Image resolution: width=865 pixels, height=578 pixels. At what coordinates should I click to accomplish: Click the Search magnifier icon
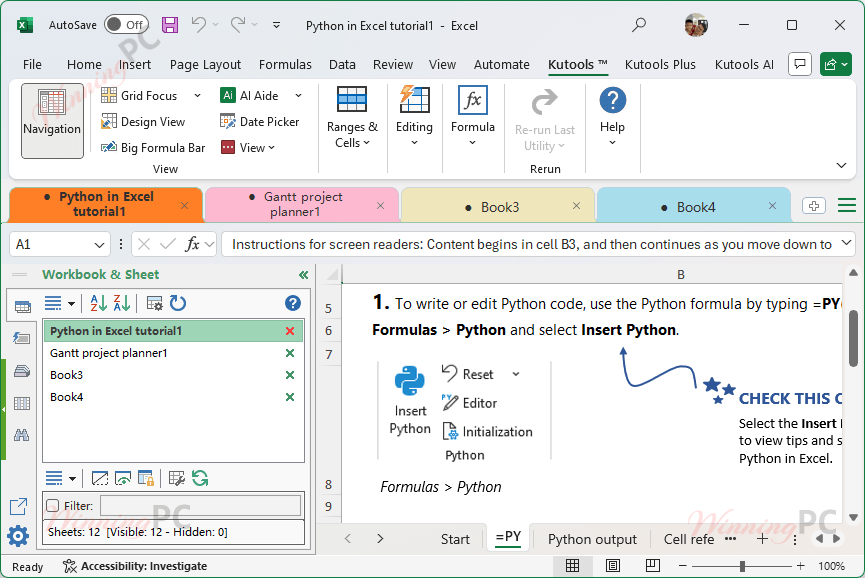[639, 25]
